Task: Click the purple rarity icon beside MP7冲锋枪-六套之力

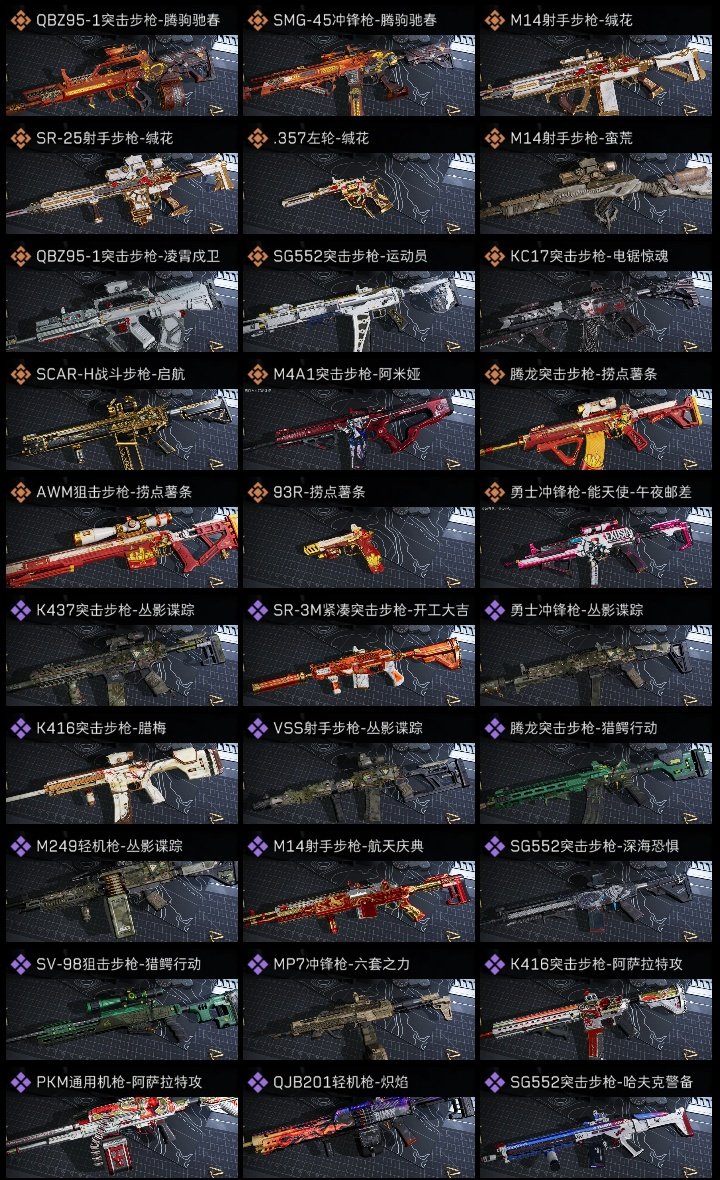Action: pos(257,964)
